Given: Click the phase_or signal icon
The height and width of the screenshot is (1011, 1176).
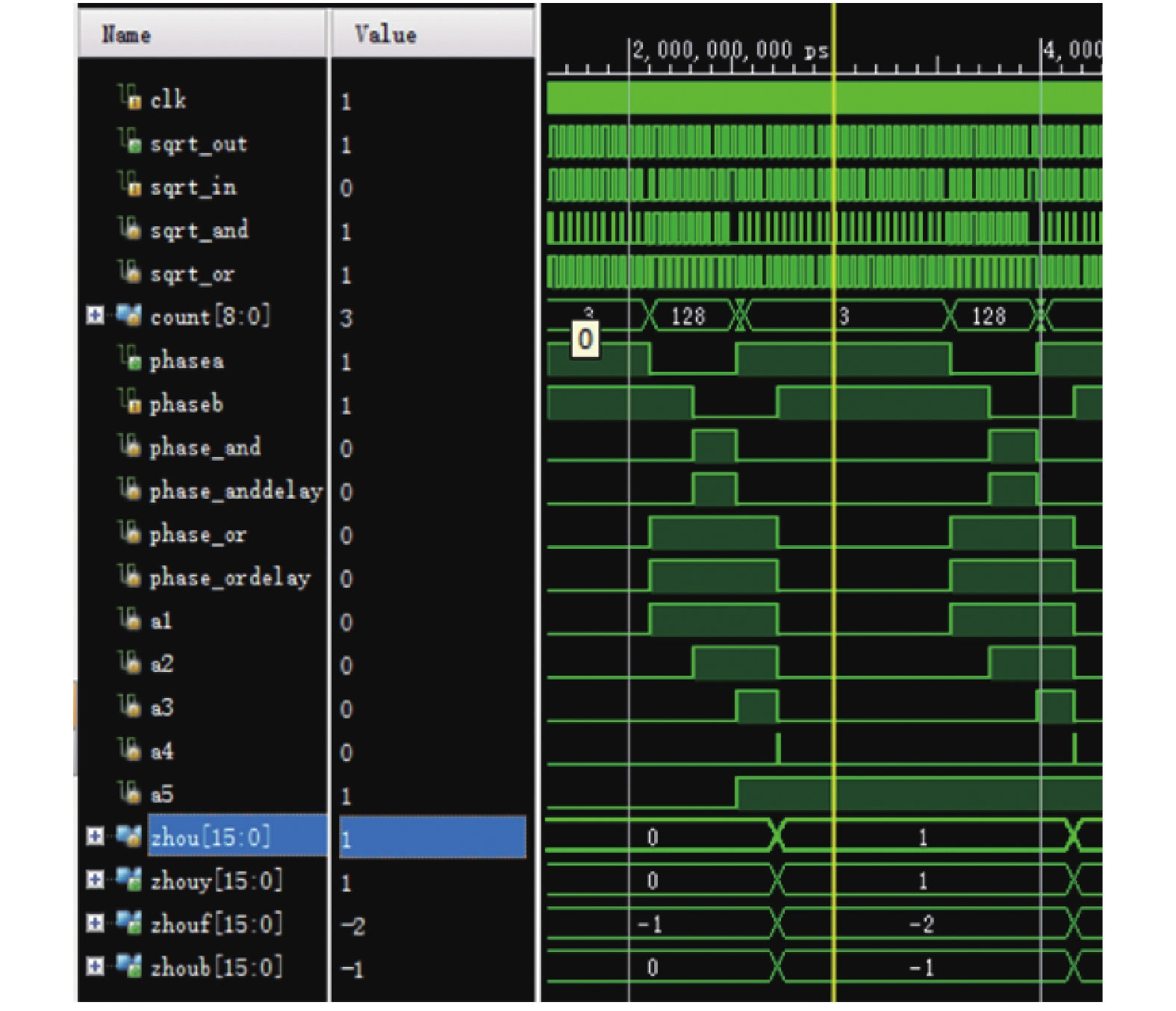Looking at the screenshot, I should [129, 532].
